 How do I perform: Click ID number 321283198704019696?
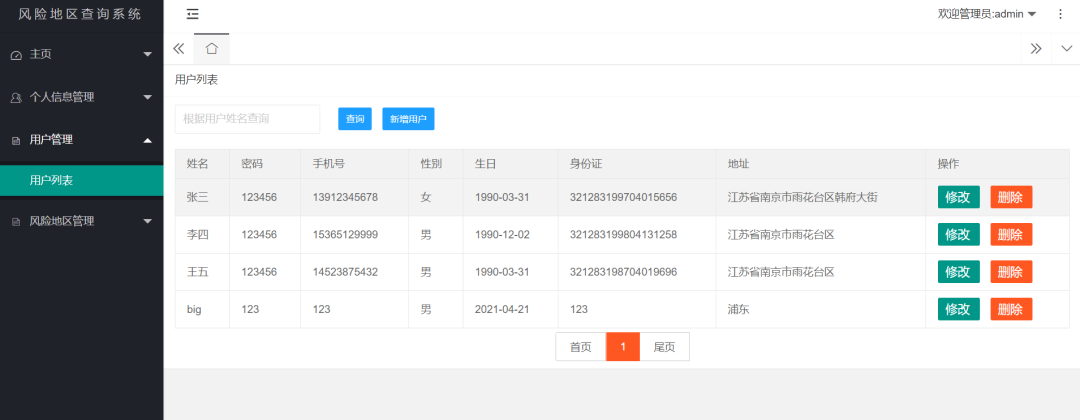coord(623,271)
